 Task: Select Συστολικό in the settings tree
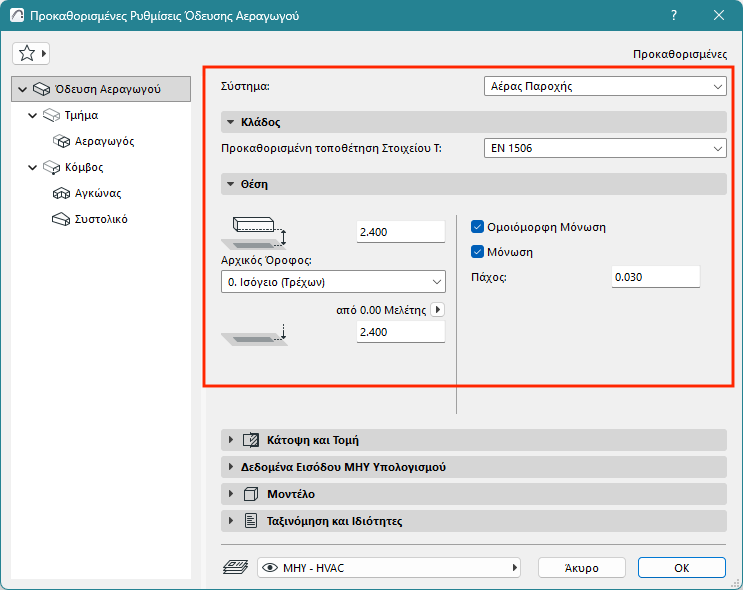click(x=100, y=219)
